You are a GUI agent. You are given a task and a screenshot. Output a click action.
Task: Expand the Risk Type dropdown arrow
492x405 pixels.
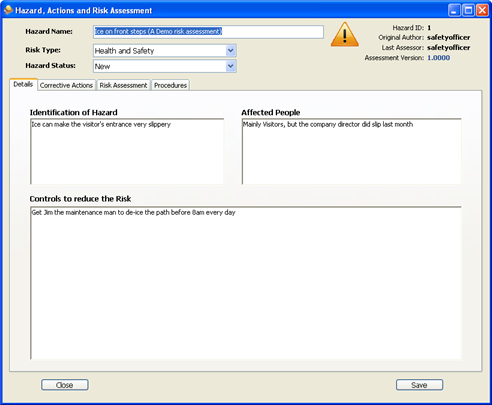(230, 51)
